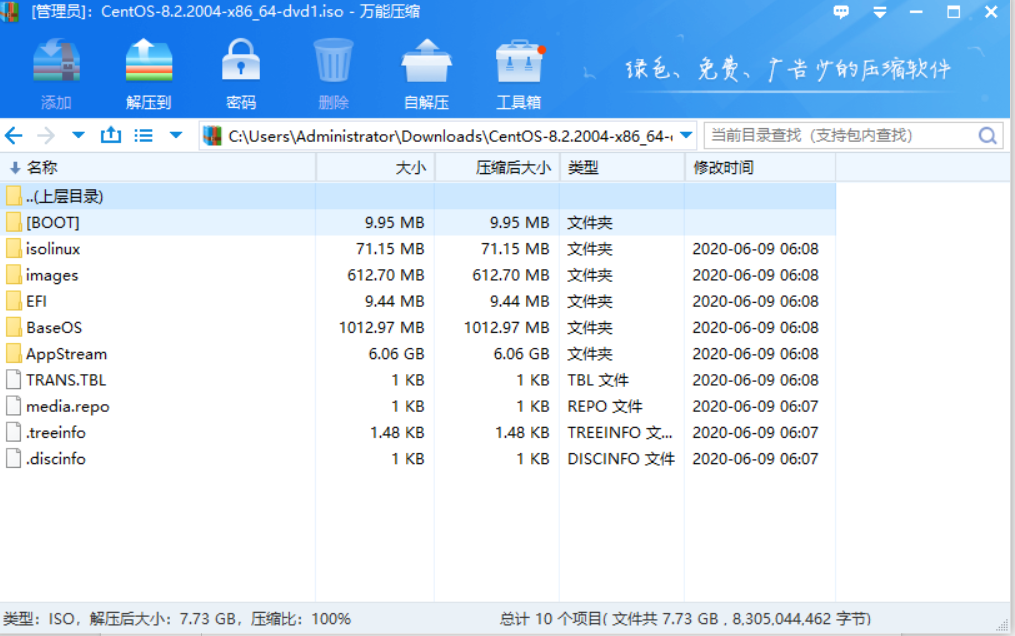Screen dimensions: 1015x636
Task: Select the EFI folder
Action: pyautogui.click(x=418, y=301)
